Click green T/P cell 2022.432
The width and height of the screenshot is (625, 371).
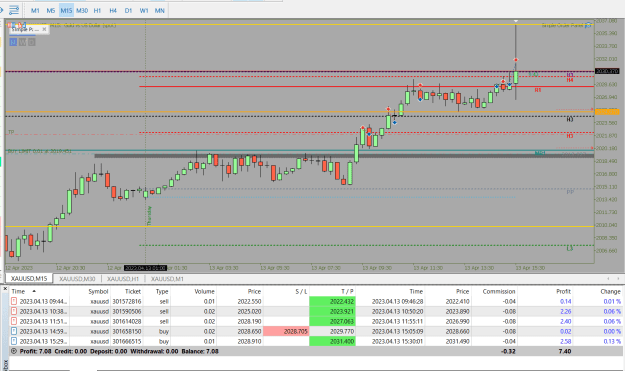tap(332, 301)
